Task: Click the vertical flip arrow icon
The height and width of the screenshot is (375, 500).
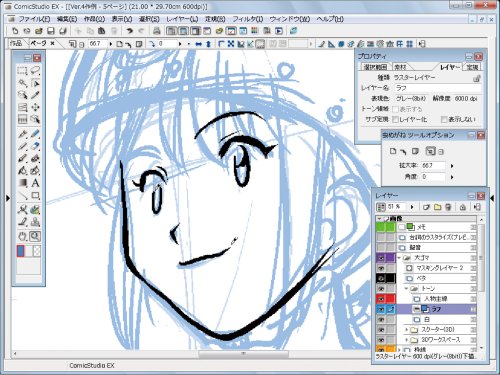Action: click(x=208, y=44)
